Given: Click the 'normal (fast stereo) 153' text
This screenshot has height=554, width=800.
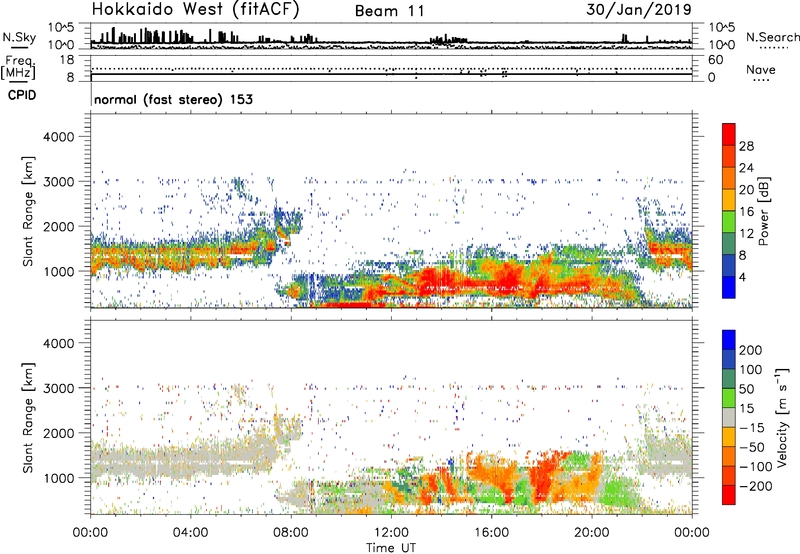Looking at the screenshot, I should pos(173,99).
